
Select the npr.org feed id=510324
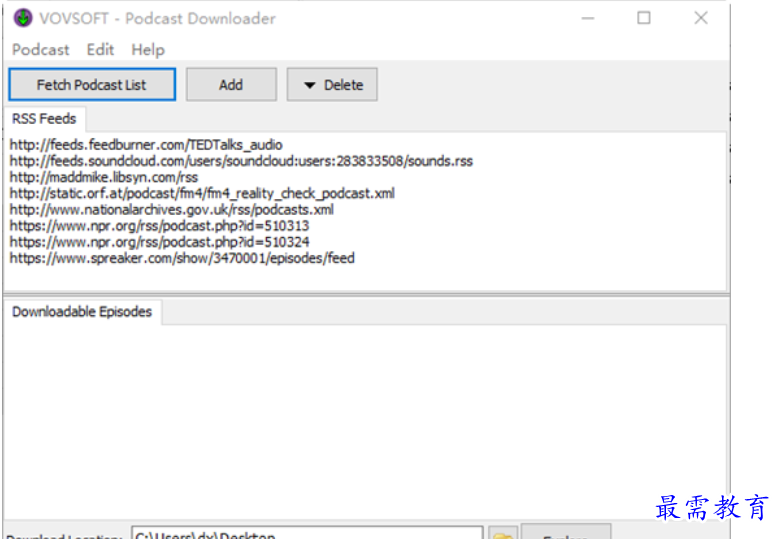point(160,242)
